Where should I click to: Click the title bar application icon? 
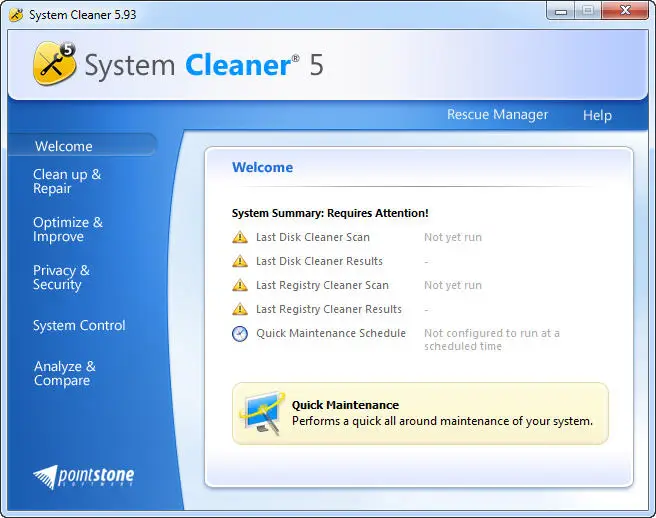(x=16, y=15)
